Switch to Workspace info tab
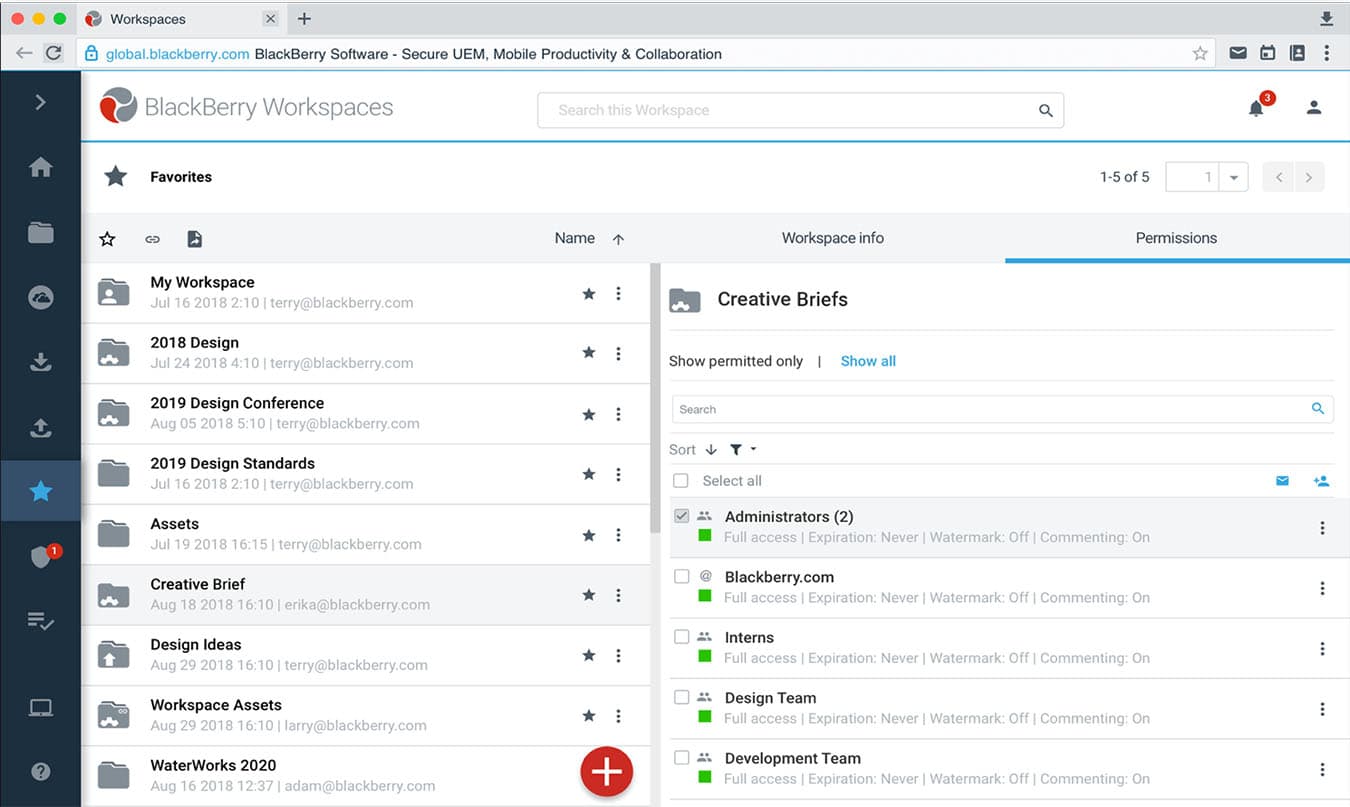 (x=832, y=238)
